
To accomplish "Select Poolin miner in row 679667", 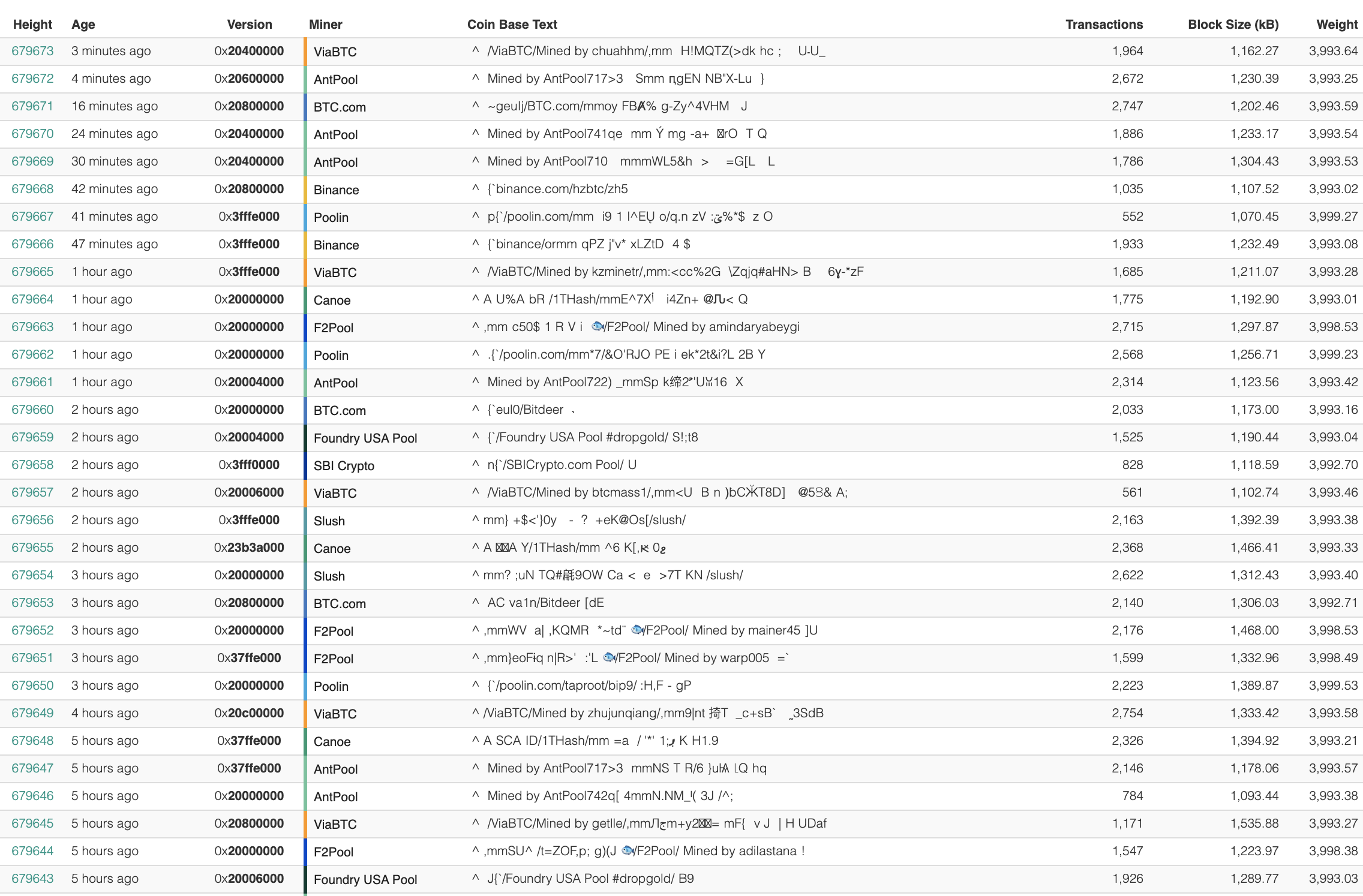I will point(331,218).
